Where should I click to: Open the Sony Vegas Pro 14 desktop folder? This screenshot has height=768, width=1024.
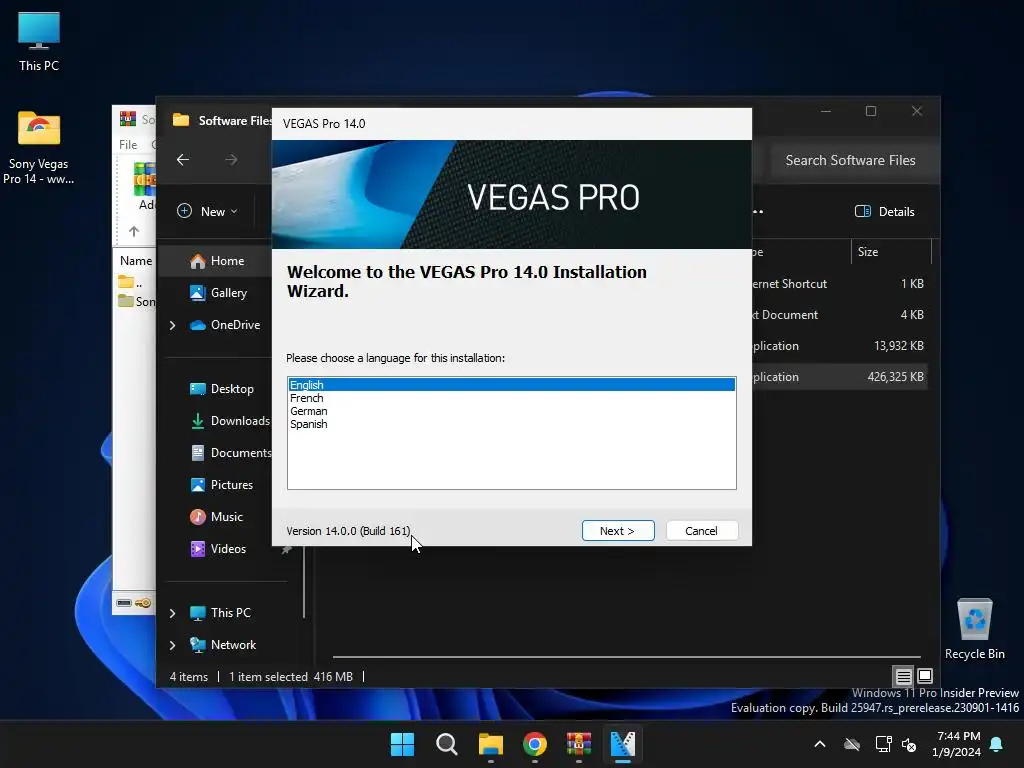click(x=39, y=148)
